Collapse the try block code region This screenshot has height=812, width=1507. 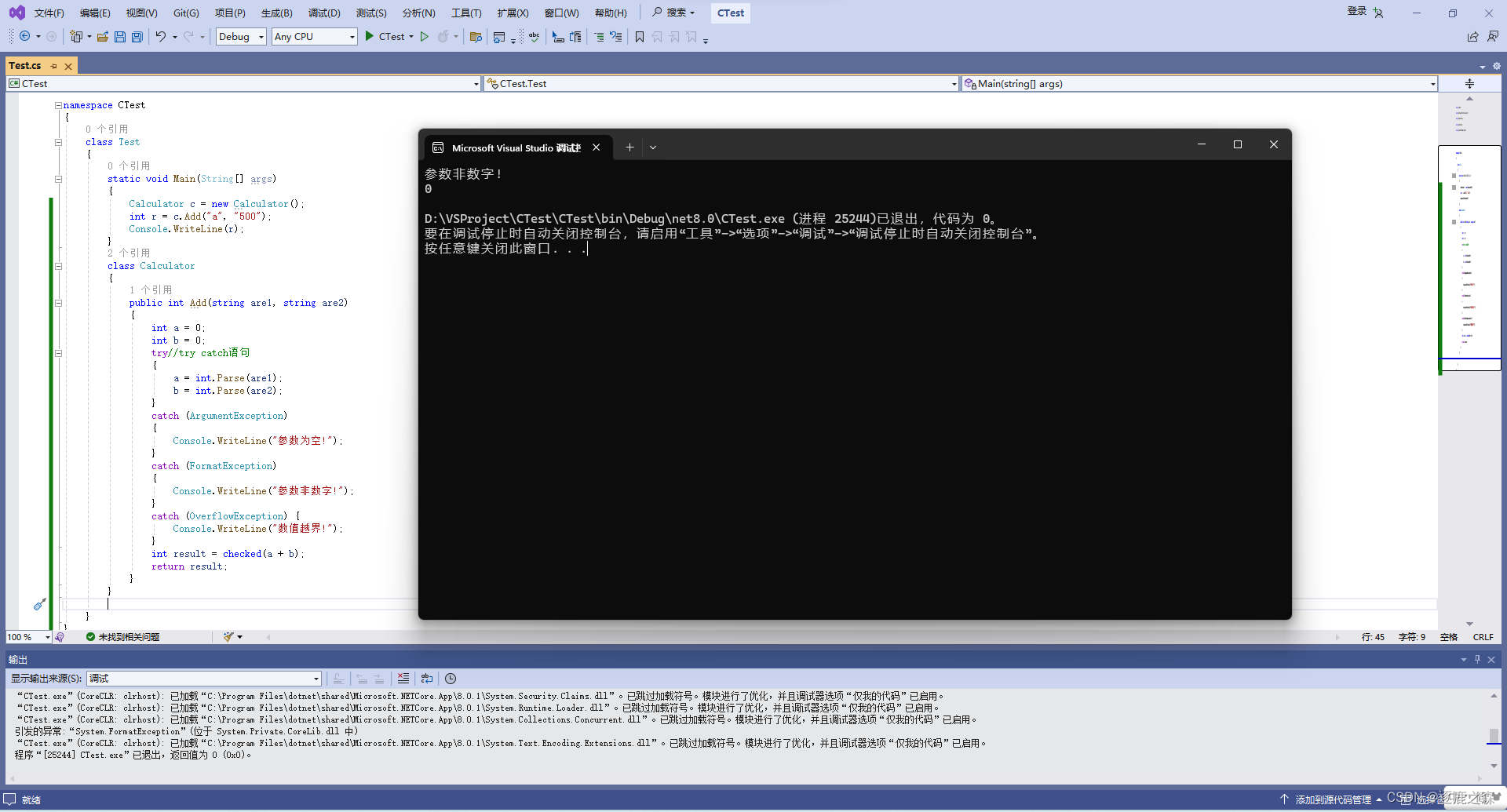click(58, 353)
